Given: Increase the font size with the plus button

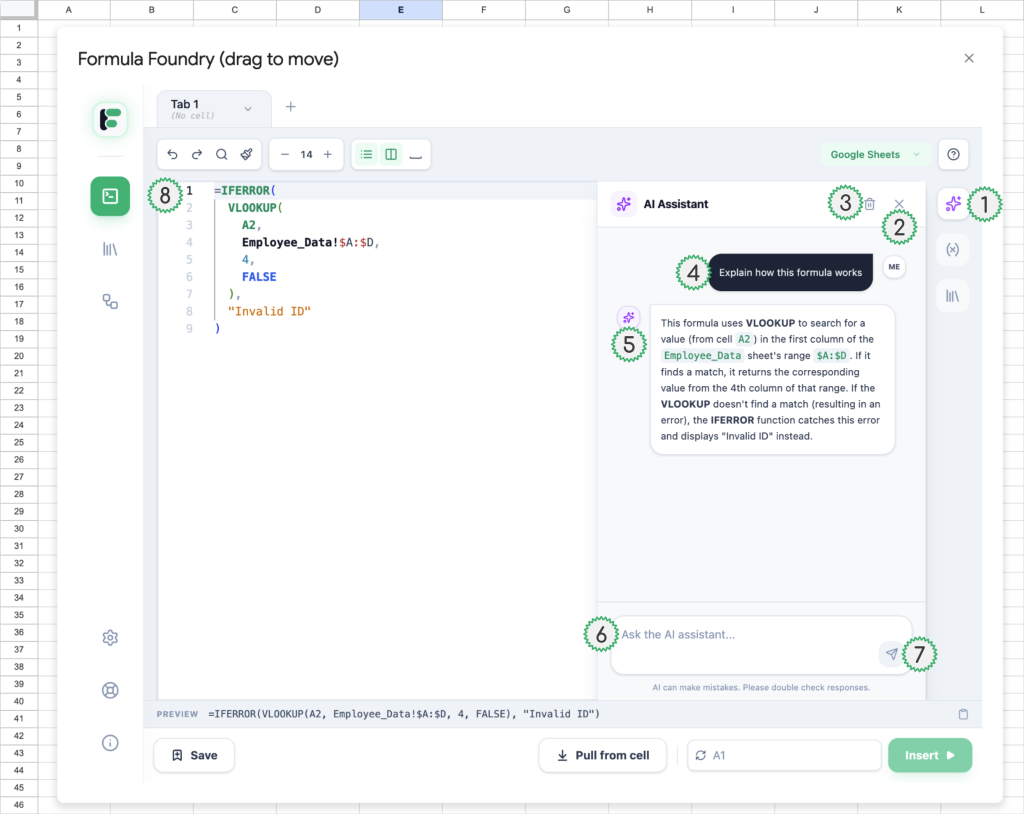Looking at the screenshot, I should 327,155.
